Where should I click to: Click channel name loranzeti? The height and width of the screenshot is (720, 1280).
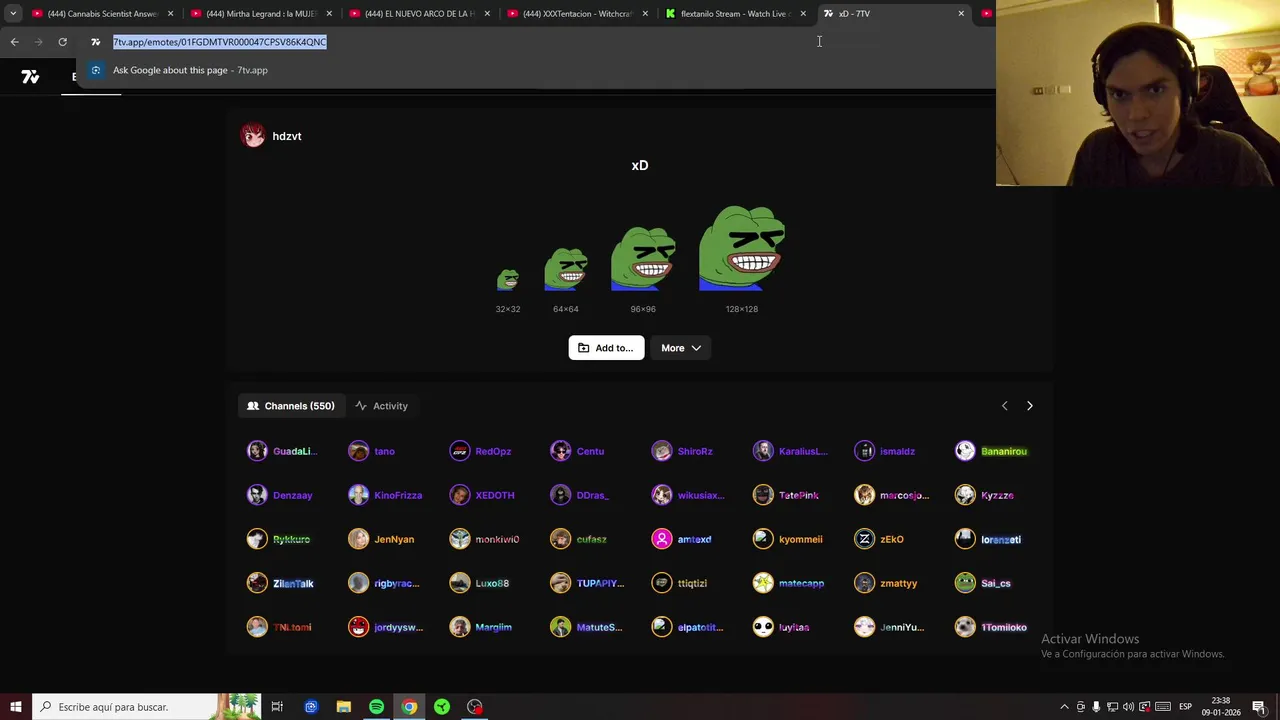(1001, 539)
